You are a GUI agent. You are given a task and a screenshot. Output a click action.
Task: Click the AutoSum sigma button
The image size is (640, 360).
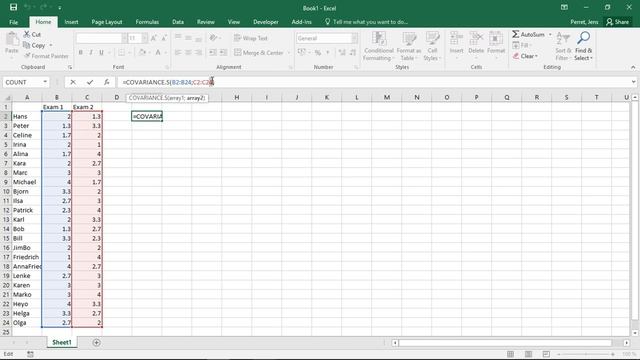coord(529,35)
